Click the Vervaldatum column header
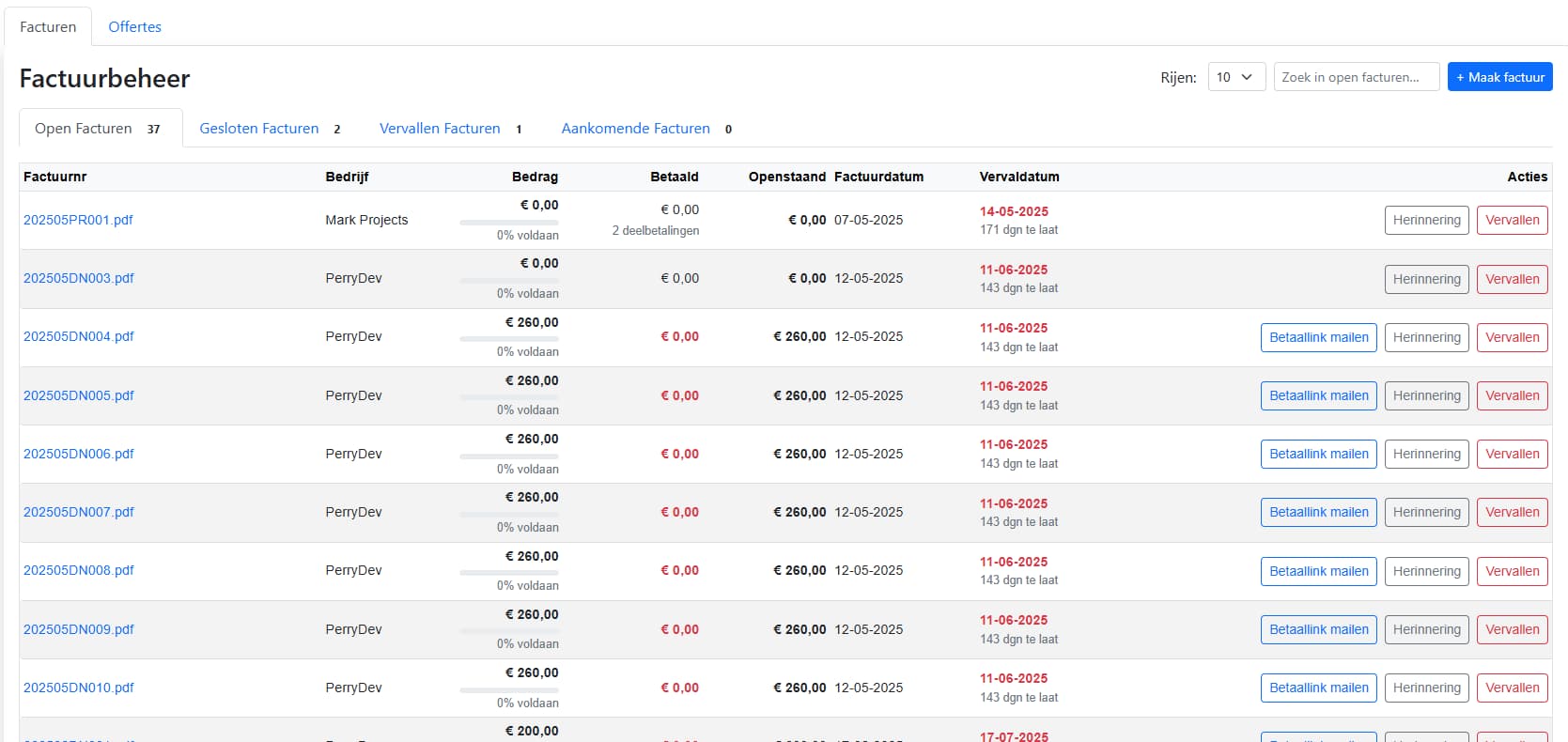 click(1019, 177)
